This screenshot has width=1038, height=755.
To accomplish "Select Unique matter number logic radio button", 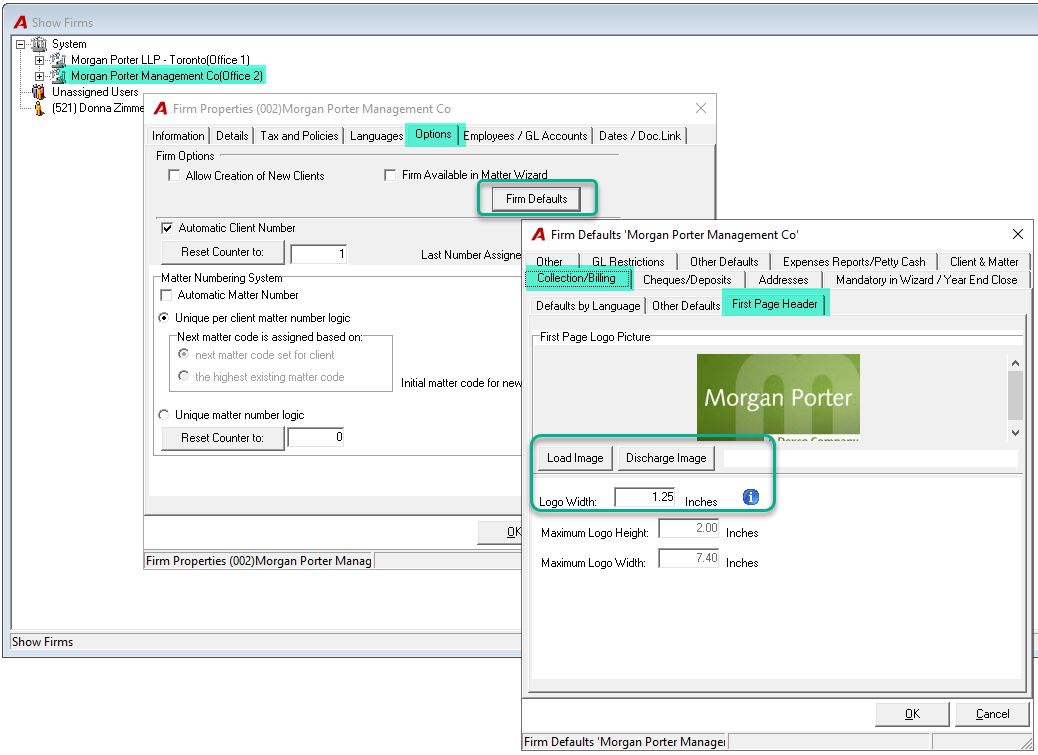I will click(164, 415).
